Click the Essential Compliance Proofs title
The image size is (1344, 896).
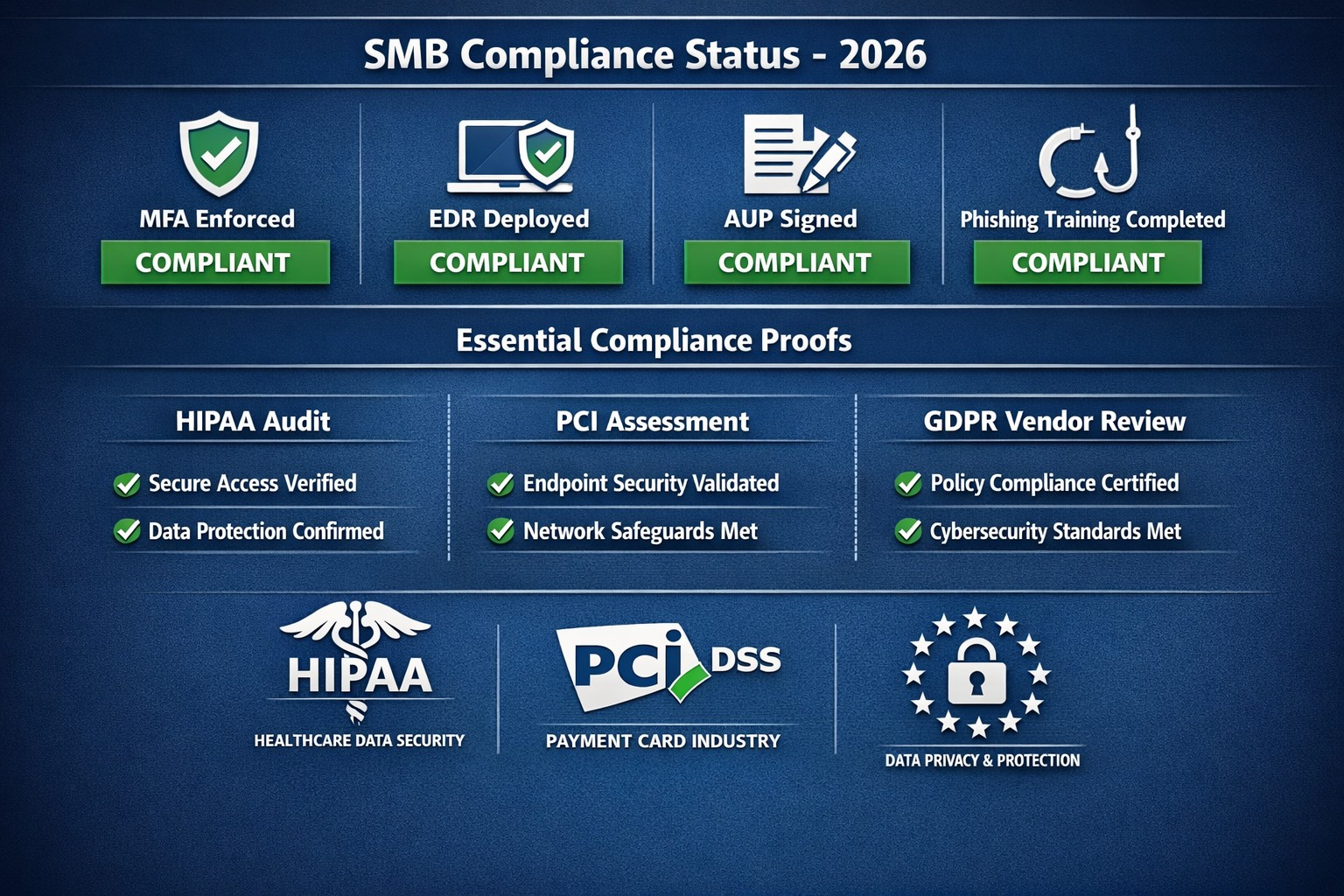coord(654,340)
